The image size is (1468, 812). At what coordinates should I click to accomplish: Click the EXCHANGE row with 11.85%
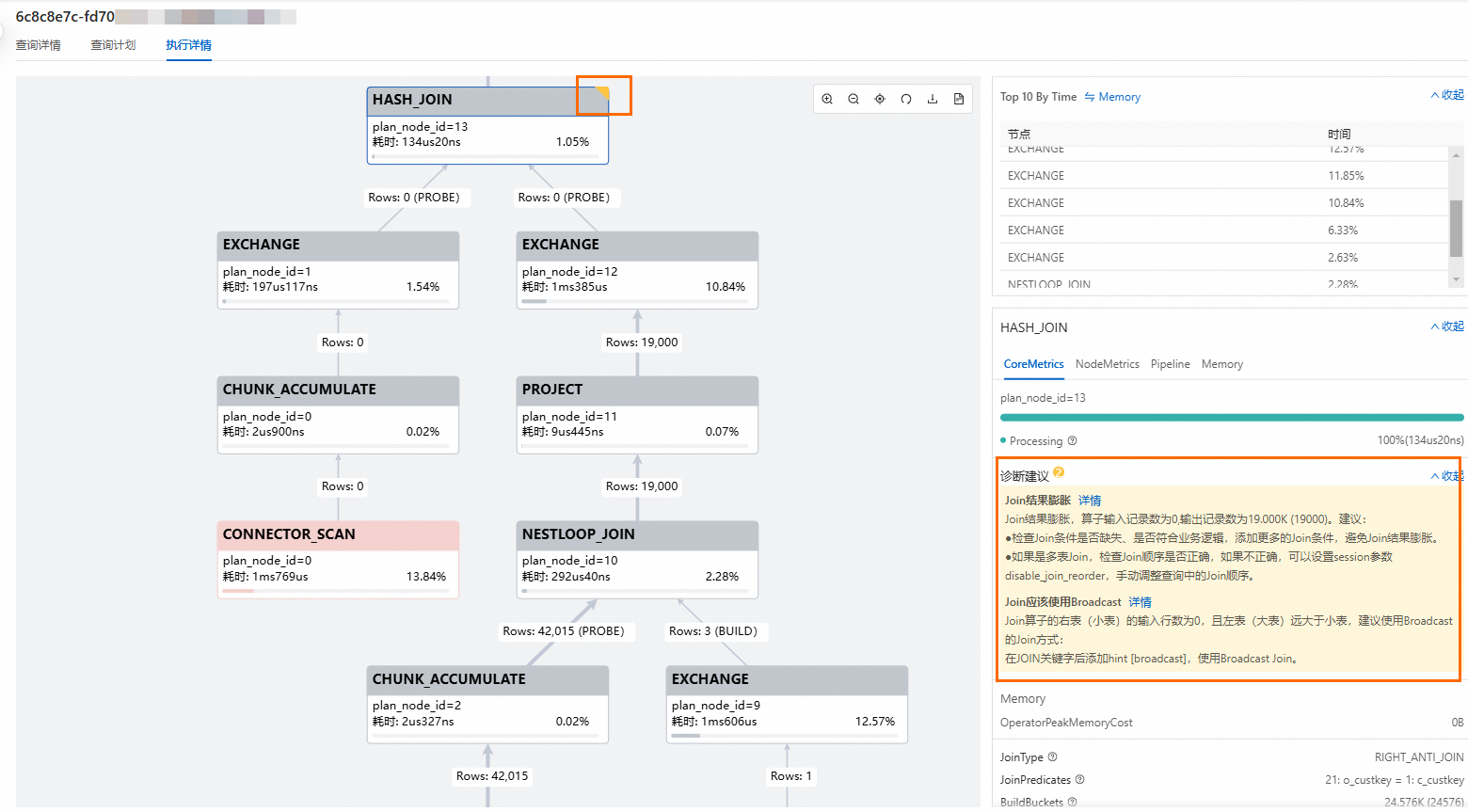click(1223, 176)
